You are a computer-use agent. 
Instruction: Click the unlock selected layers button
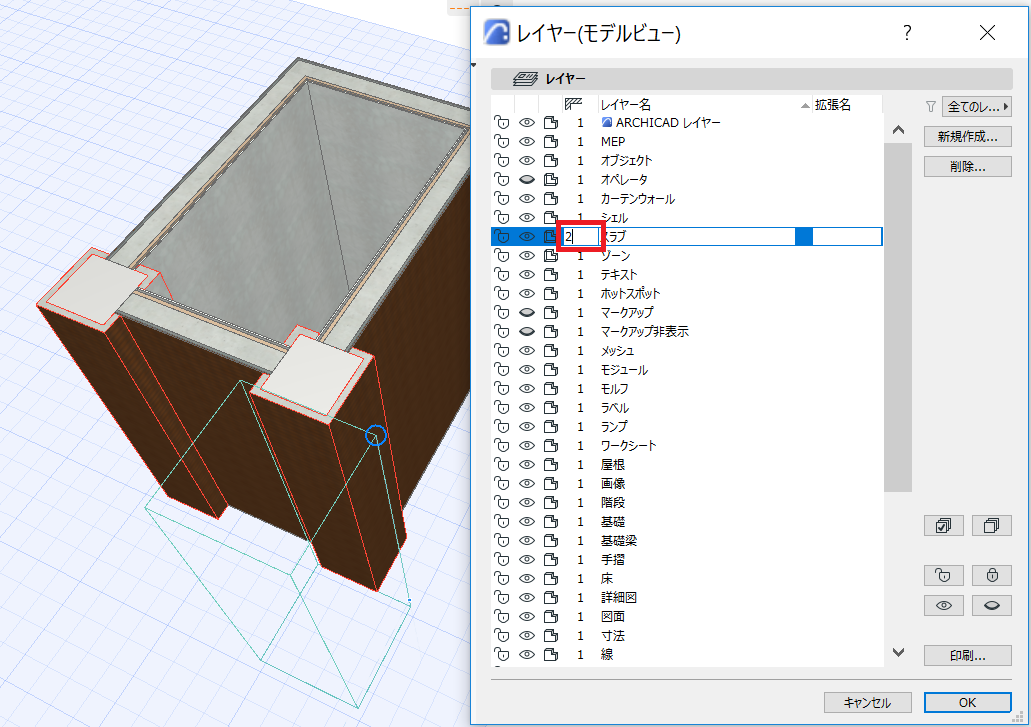944,576
